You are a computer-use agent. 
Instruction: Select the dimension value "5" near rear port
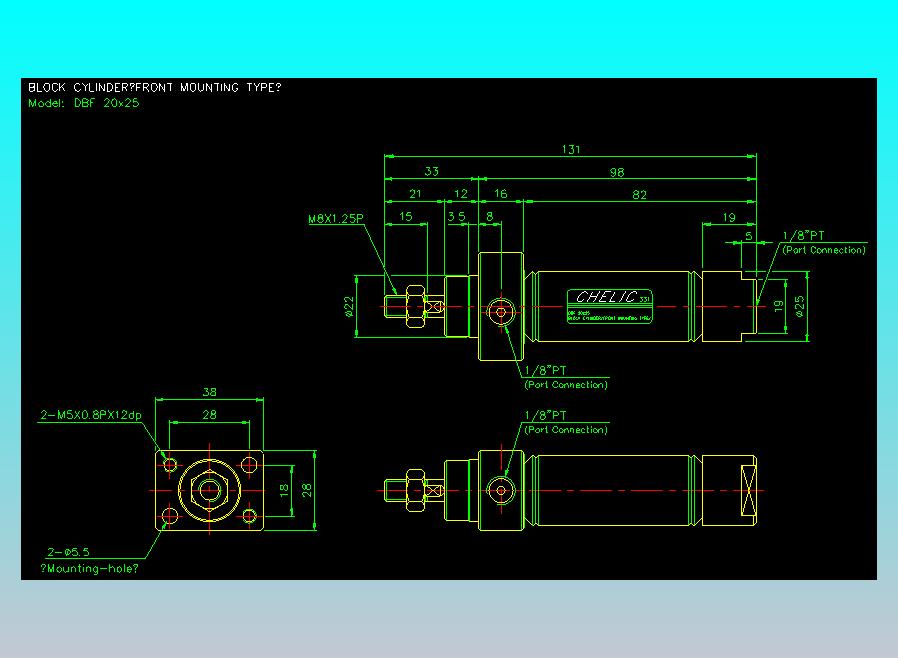[x=749, y=236]
